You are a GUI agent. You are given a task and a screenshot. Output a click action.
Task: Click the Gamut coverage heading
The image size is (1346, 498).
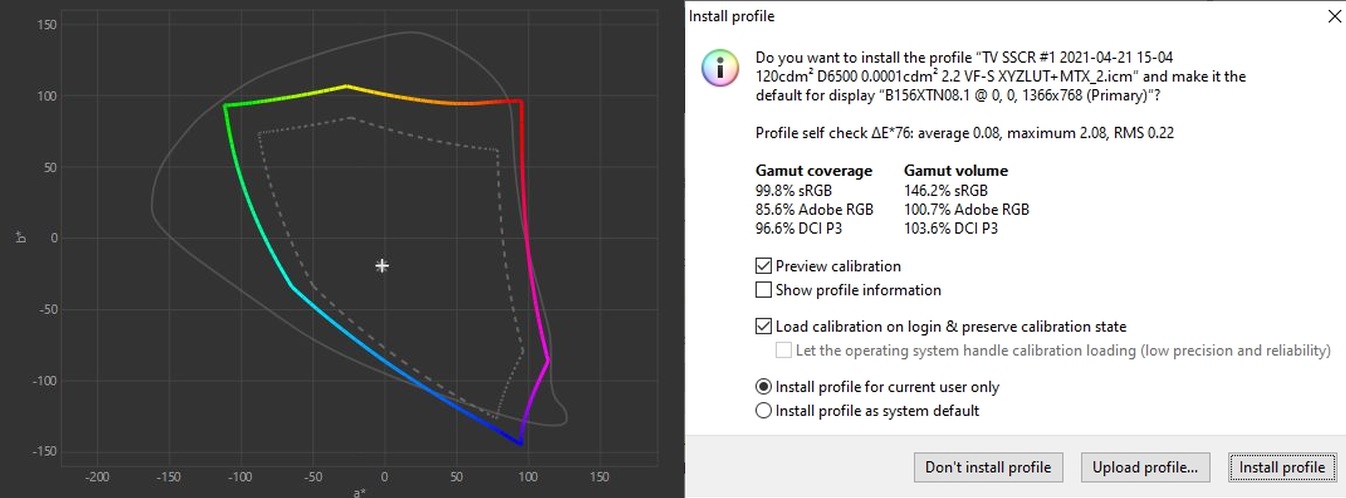click(x=813, y=170)
